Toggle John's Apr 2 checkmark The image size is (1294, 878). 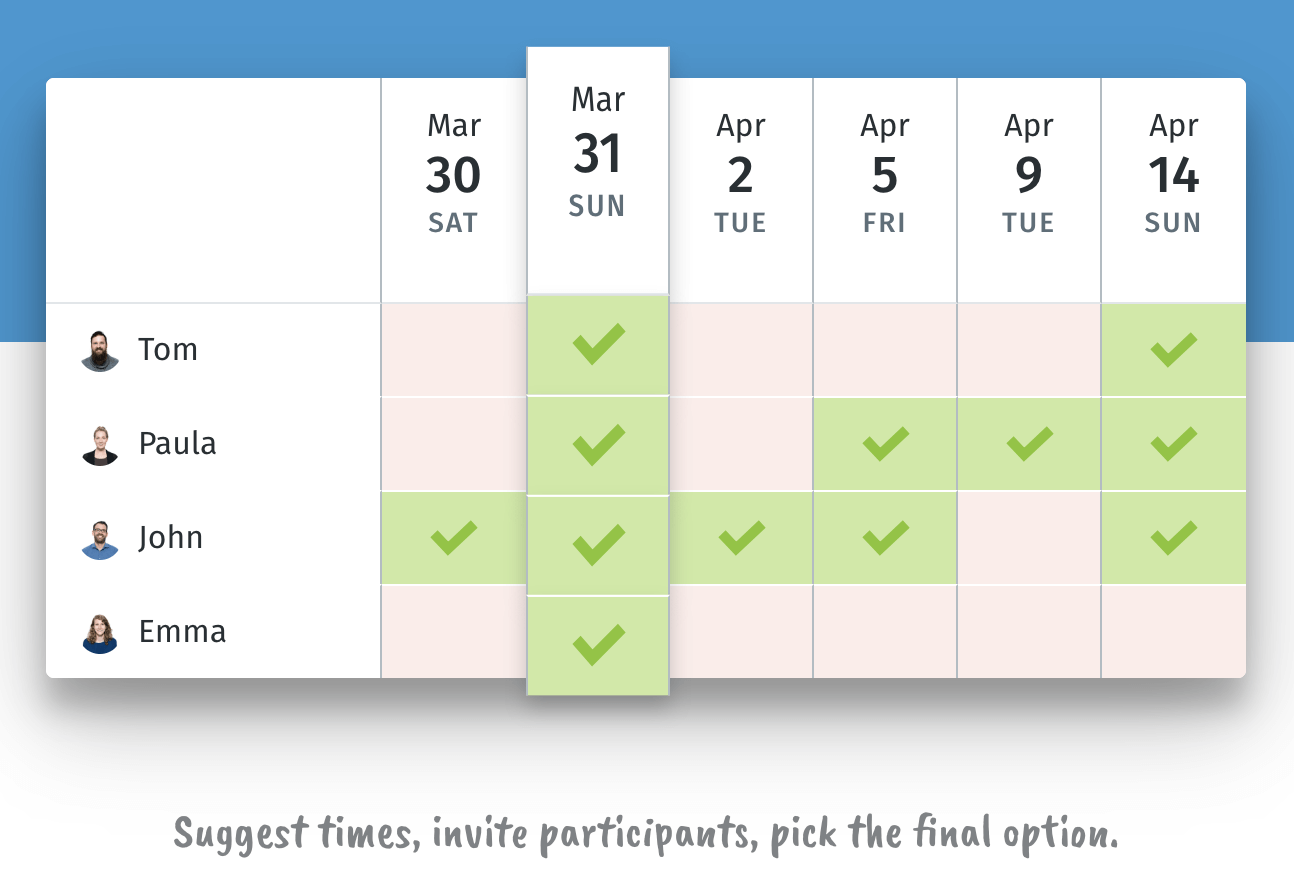(741, 538)
